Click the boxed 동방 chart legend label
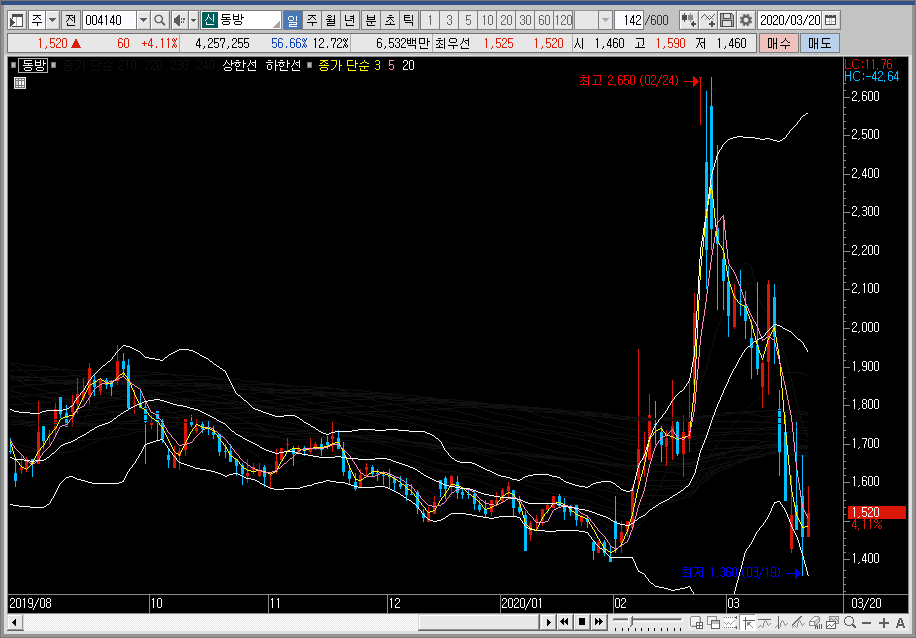 point(33,65)
